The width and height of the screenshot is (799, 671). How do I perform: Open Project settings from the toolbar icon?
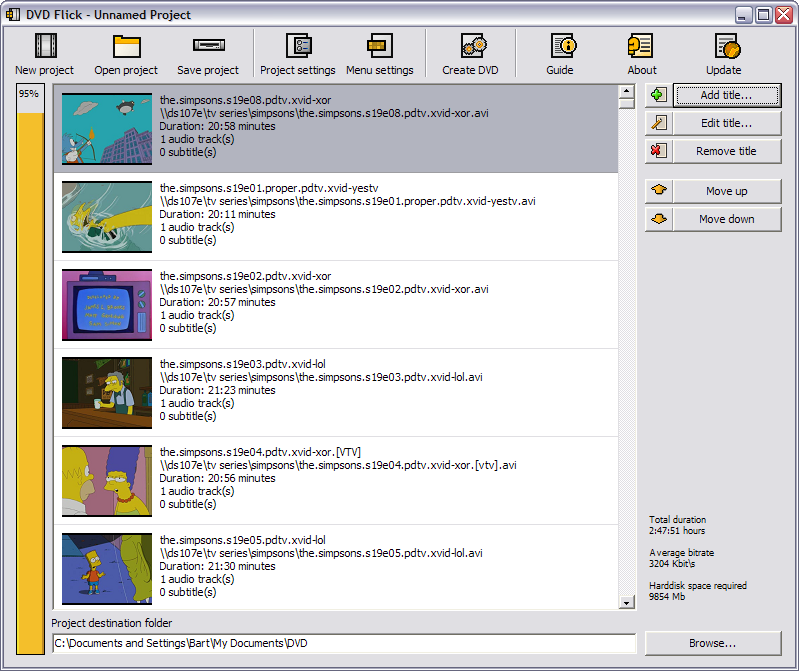point(298,46)
